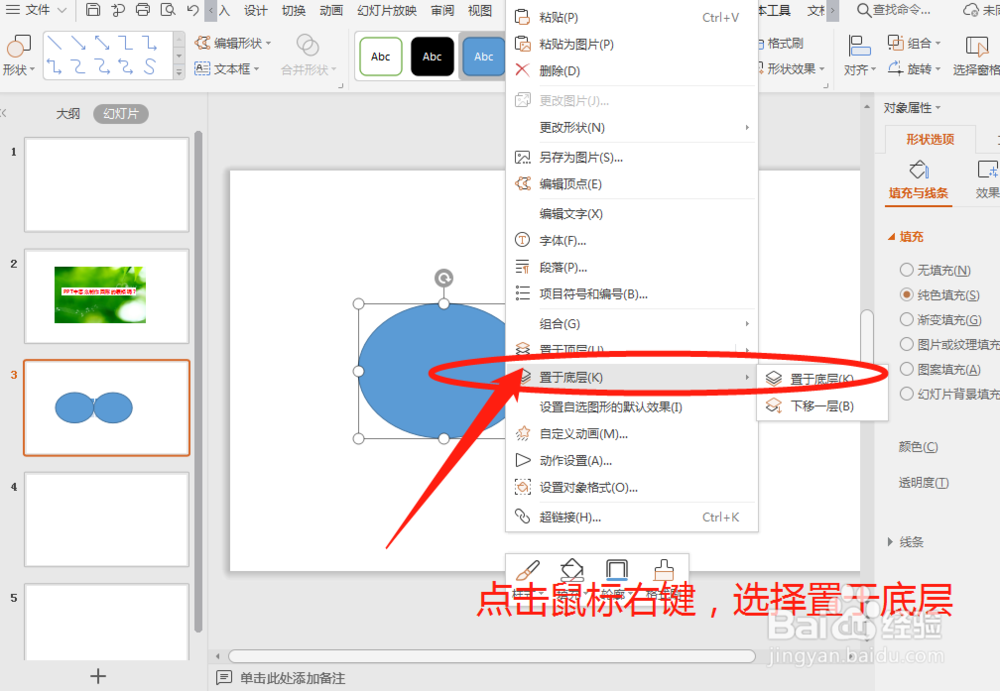The width and height of the screenshot is (1000, 691).
Task: Click the outline (轮廓) icon on the floating toolbar
Action: pos(615,570)
